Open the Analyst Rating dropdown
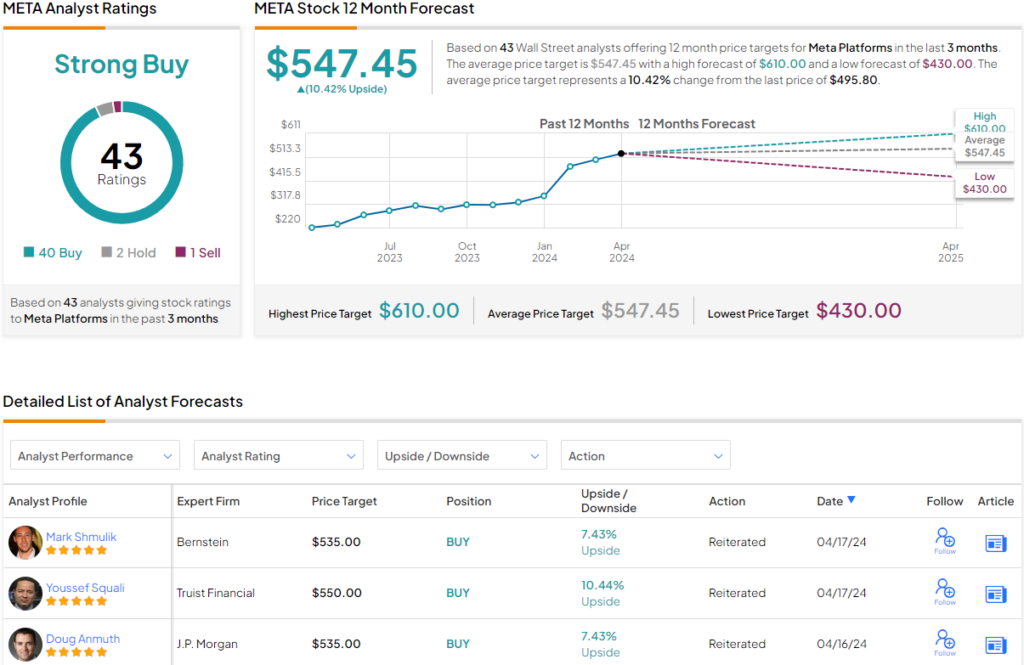Image resolution: width=1024 pixels, height=665 pixels. tap(279, 455)
